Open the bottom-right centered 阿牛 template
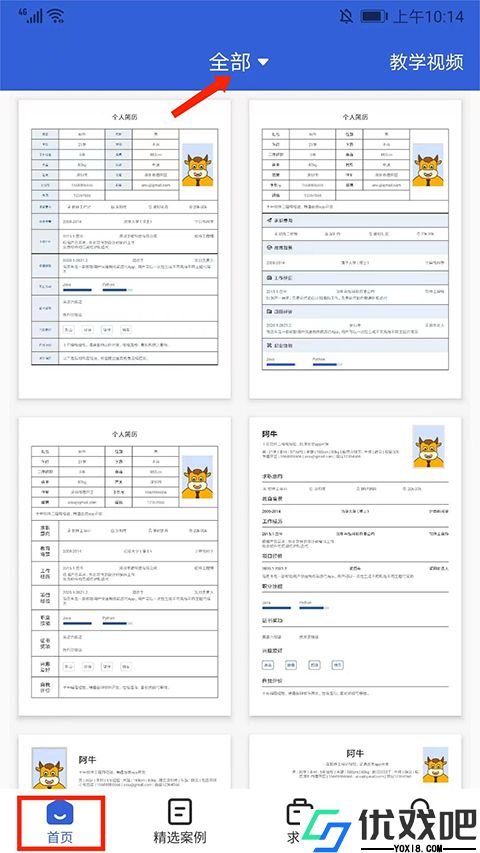The width and height of the screenshot is (480, 853). [355, 762]
